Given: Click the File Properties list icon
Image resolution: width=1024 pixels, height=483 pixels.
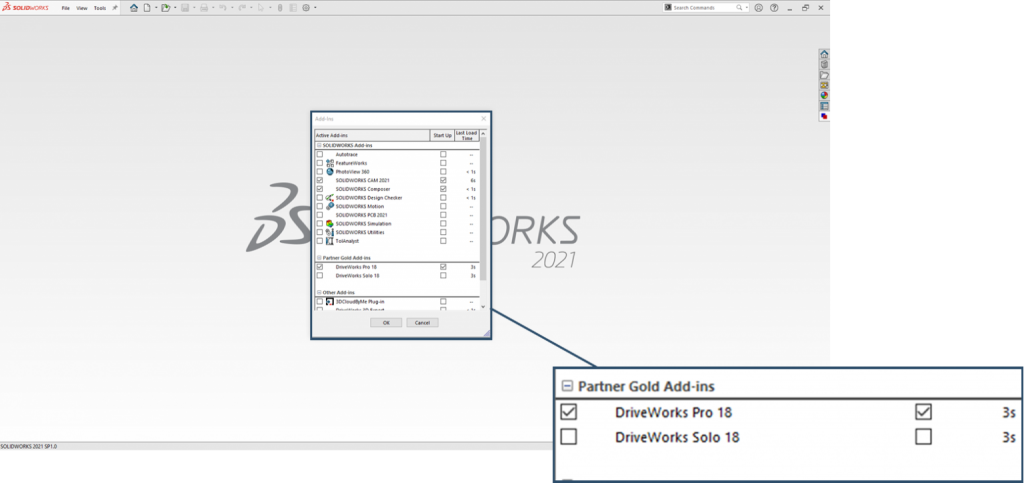Looking at the screenshot, I should click(293, 8).
